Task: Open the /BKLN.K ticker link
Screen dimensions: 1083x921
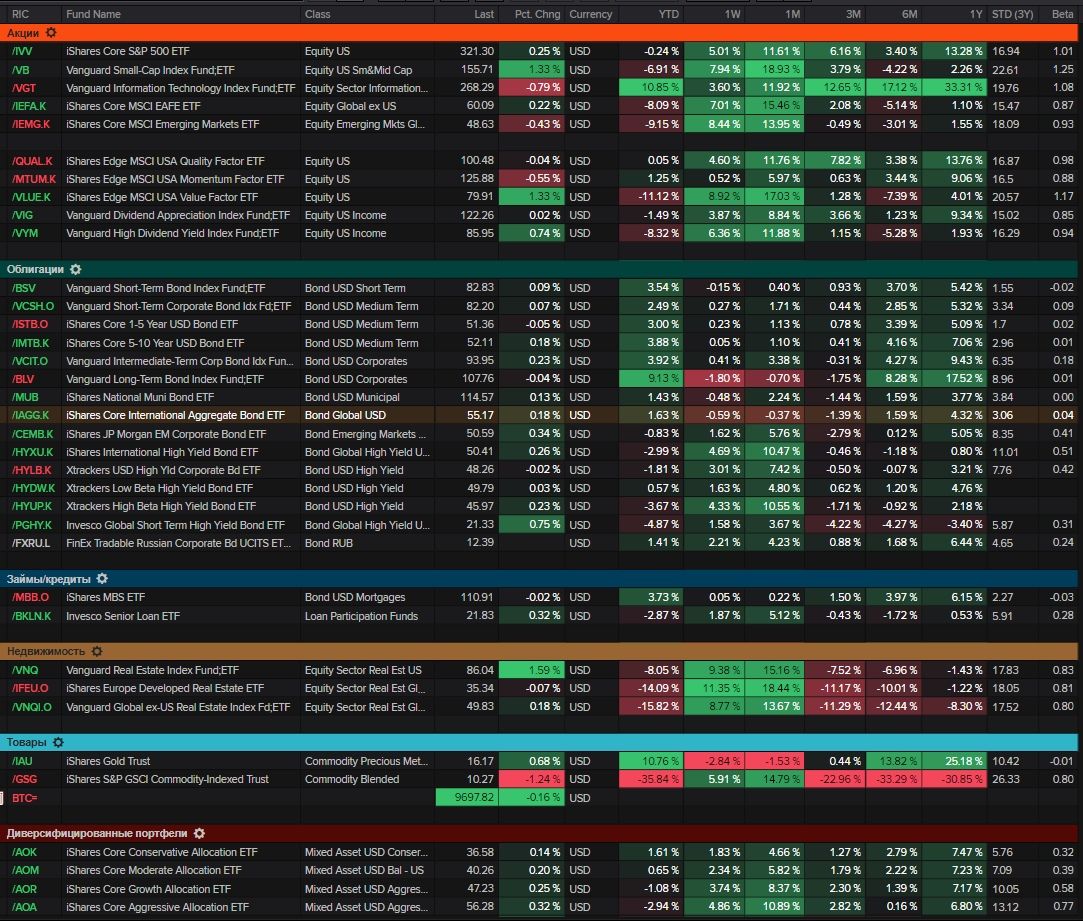Action: 31,616
